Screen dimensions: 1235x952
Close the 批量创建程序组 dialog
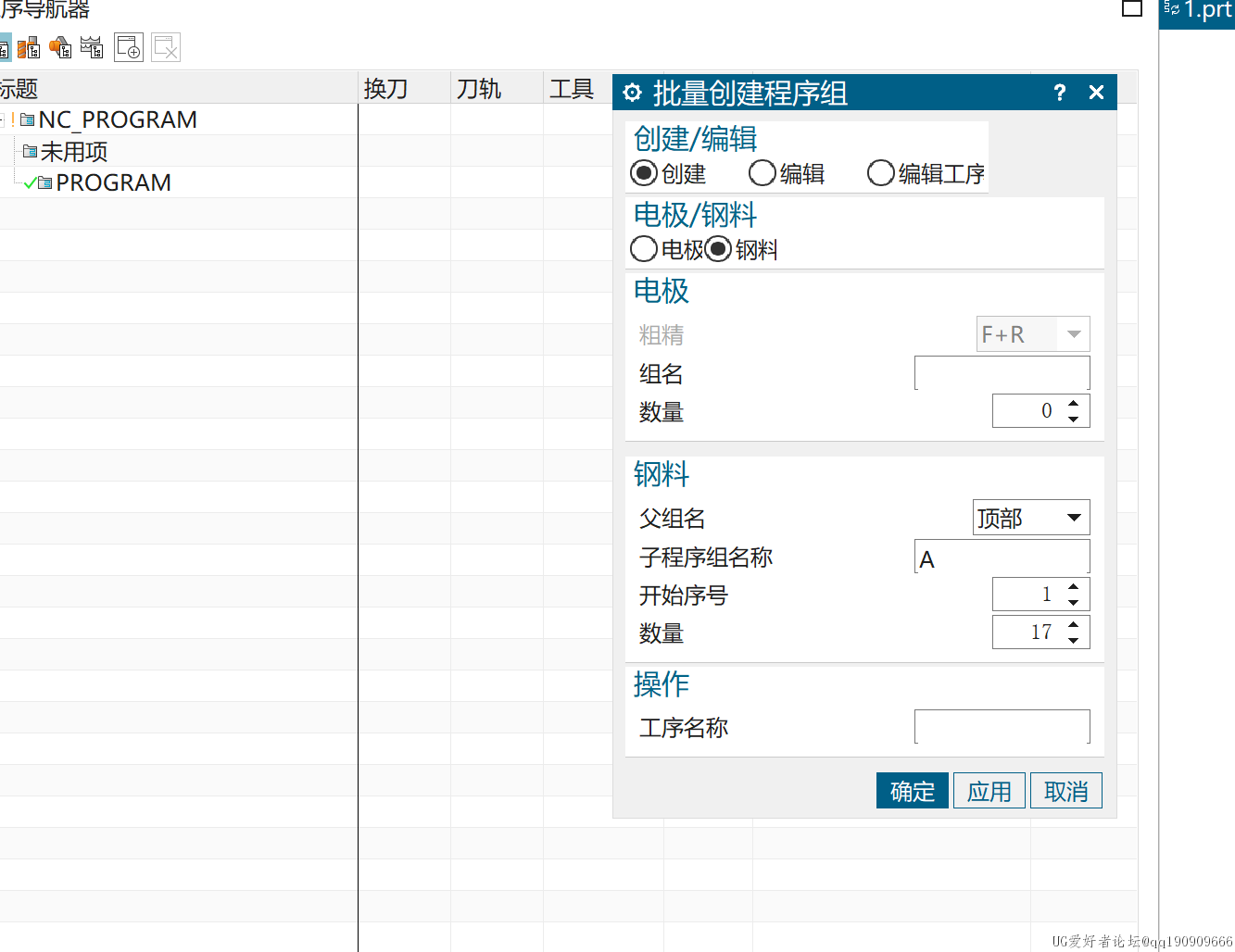pyautogui.click(x=1096, y=93)
